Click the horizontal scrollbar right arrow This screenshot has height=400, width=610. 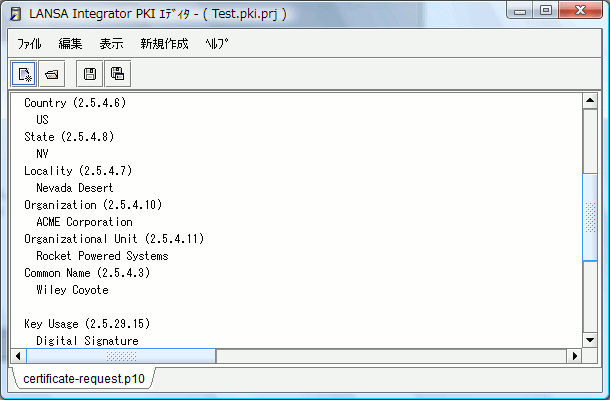click(575, 356)
